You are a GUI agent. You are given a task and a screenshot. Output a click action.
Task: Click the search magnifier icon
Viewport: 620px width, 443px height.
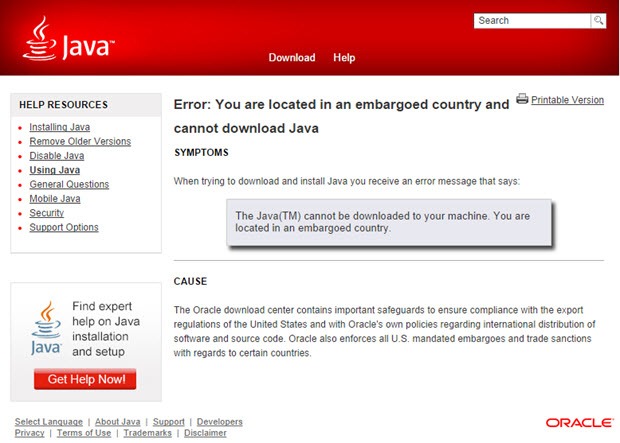tap(598, 21)
